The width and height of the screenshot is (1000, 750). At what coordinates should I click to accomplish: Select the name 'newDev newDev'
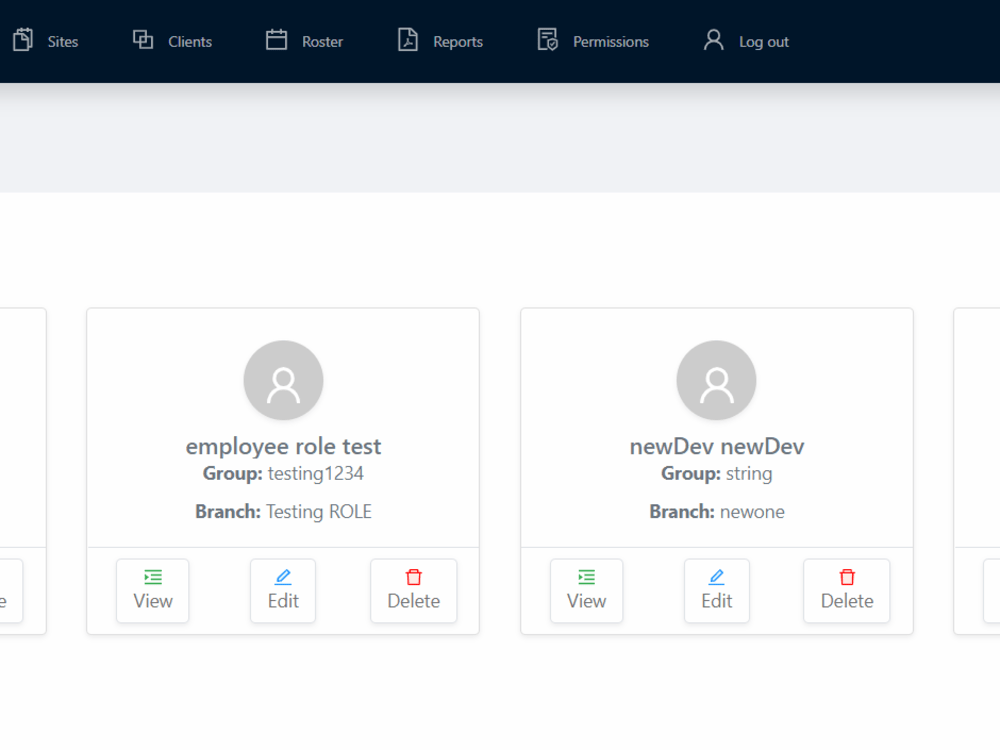point(717,446)
